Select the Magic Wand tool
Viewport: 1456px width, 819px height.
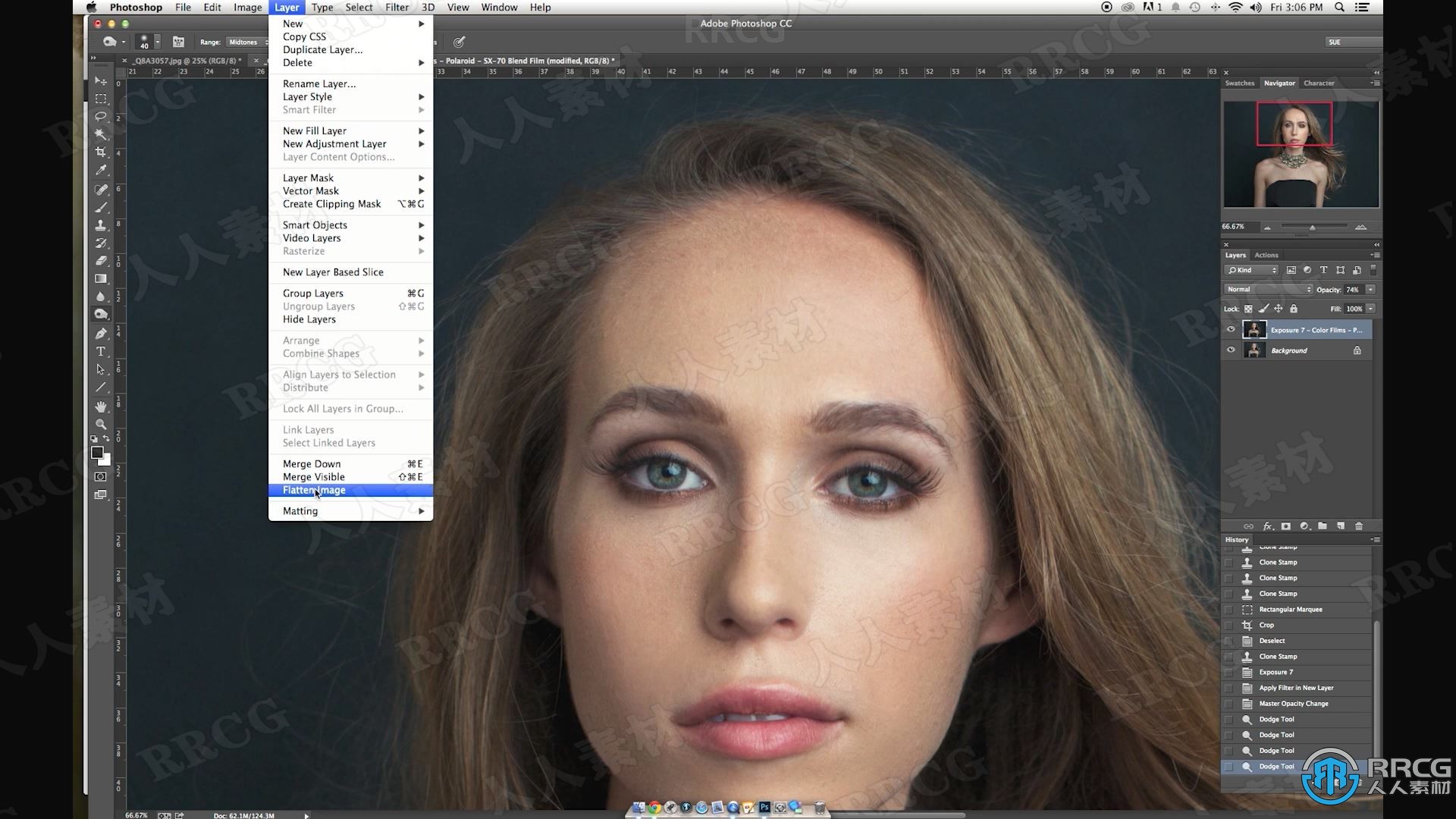coord(100,135)
